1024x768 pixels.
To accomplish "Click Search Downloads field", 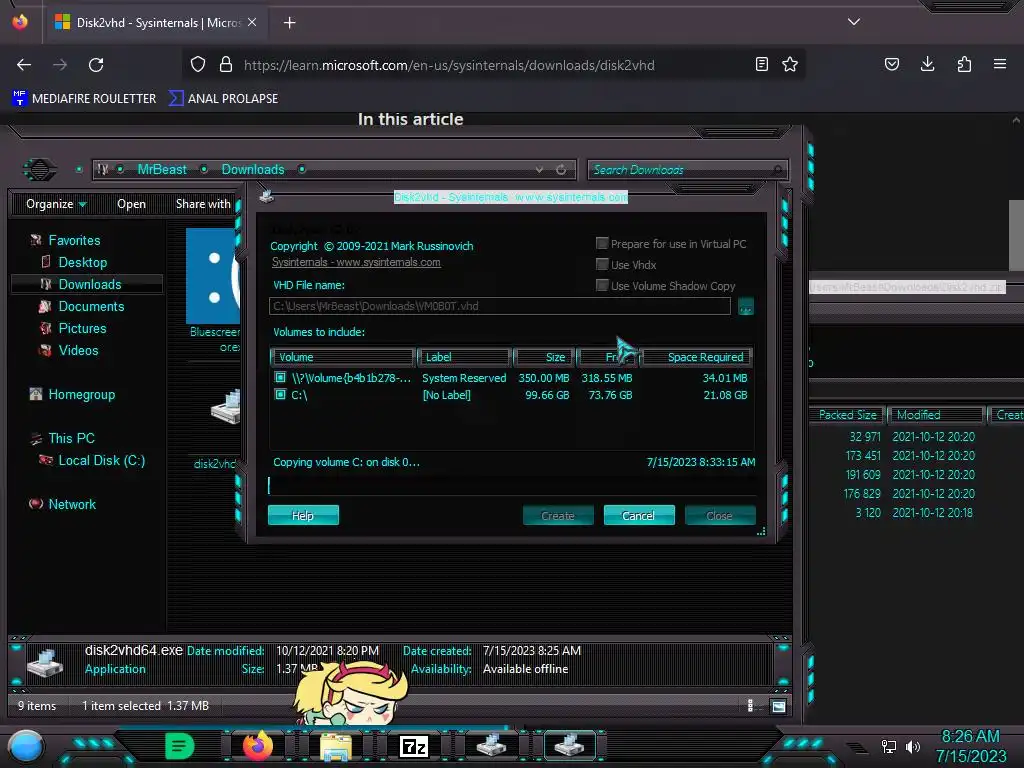I will click(687, 170).
